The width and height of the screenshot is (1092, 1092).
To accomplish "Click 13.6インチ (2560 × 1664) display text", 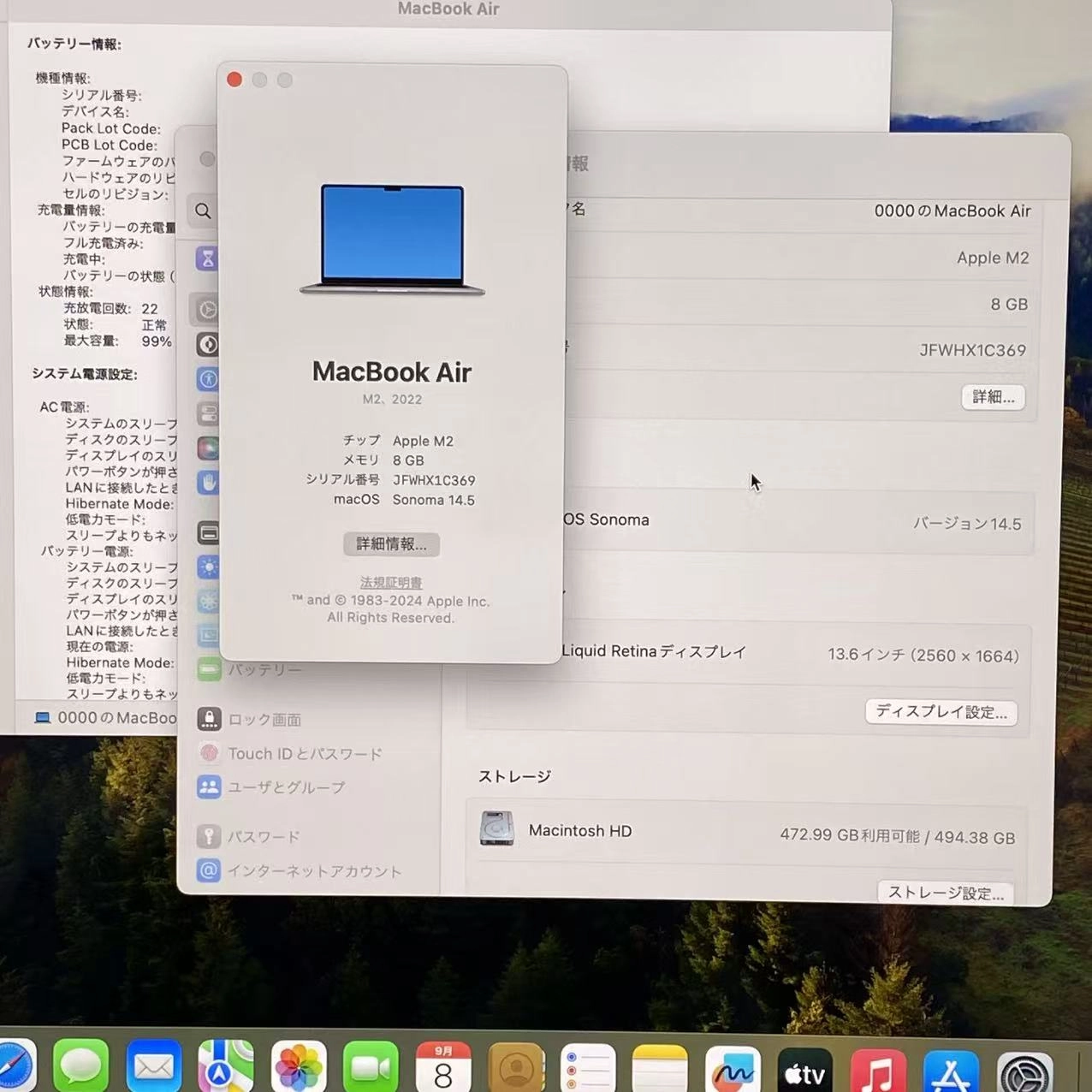I will click(x=923, y=656).
